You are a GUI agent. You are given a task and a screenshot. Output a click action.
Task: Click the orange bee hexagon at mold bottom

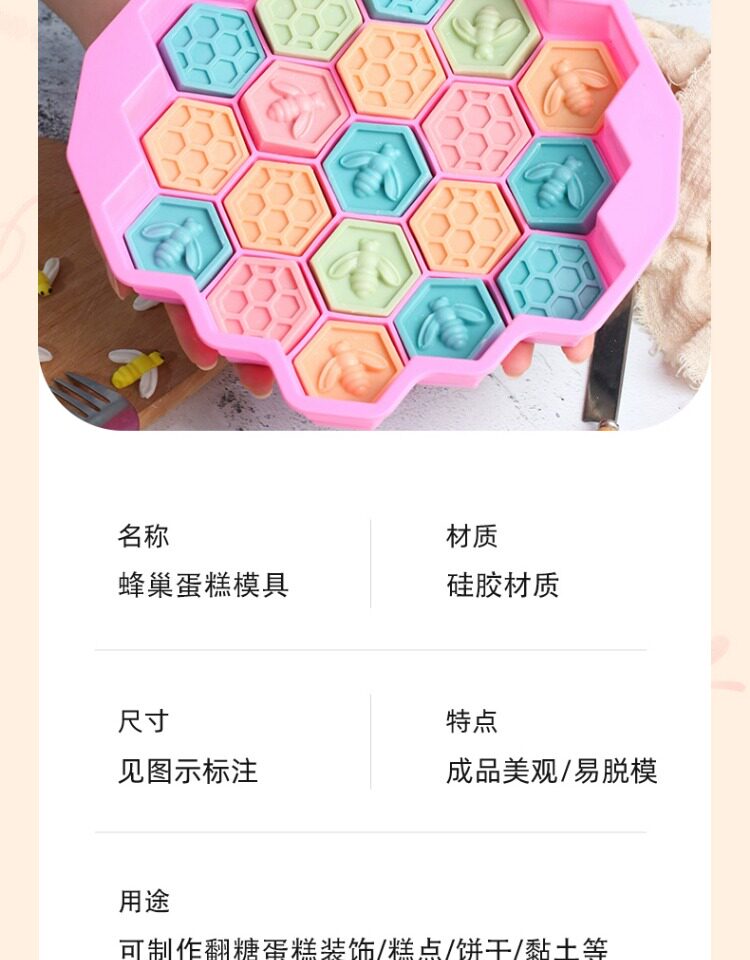point(348,362)
